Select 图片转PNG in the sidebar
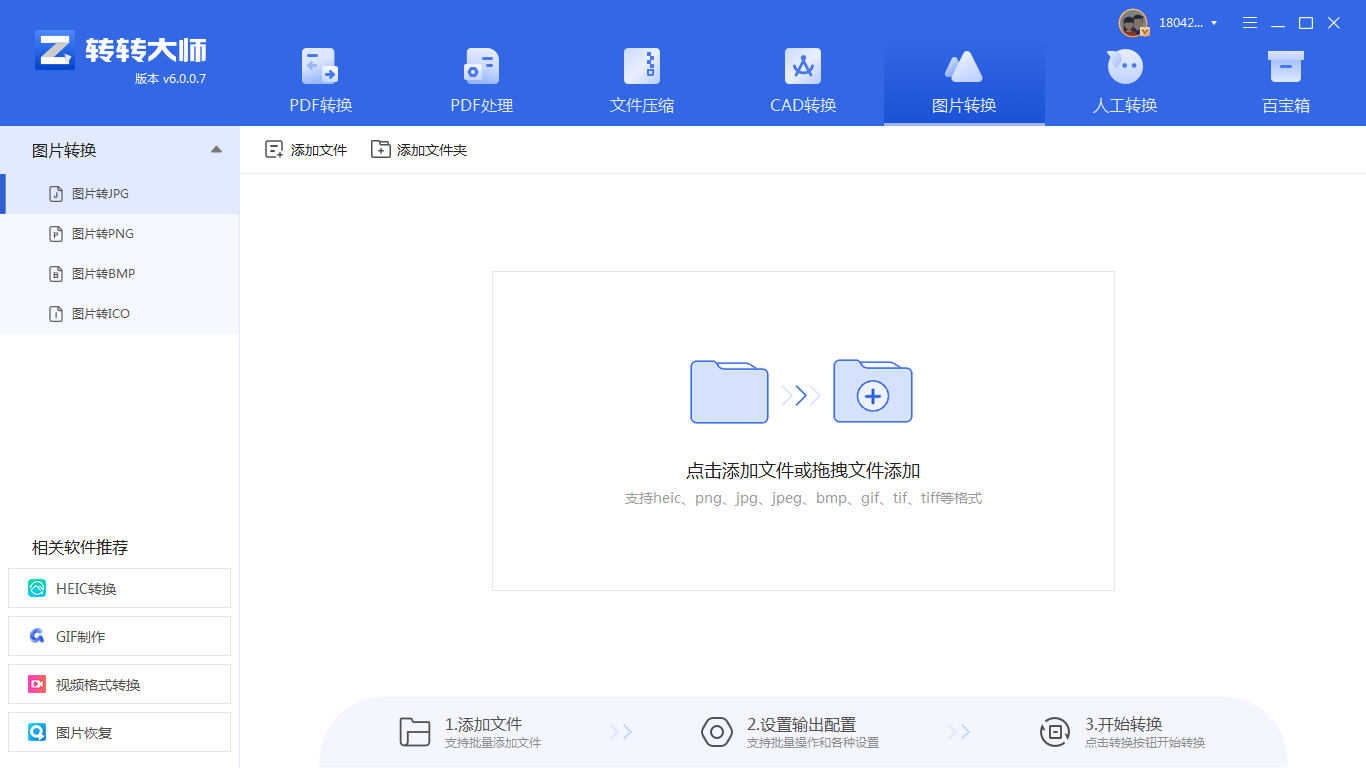Viewport: 1366px width, 768px height. (x=120, y=234)
